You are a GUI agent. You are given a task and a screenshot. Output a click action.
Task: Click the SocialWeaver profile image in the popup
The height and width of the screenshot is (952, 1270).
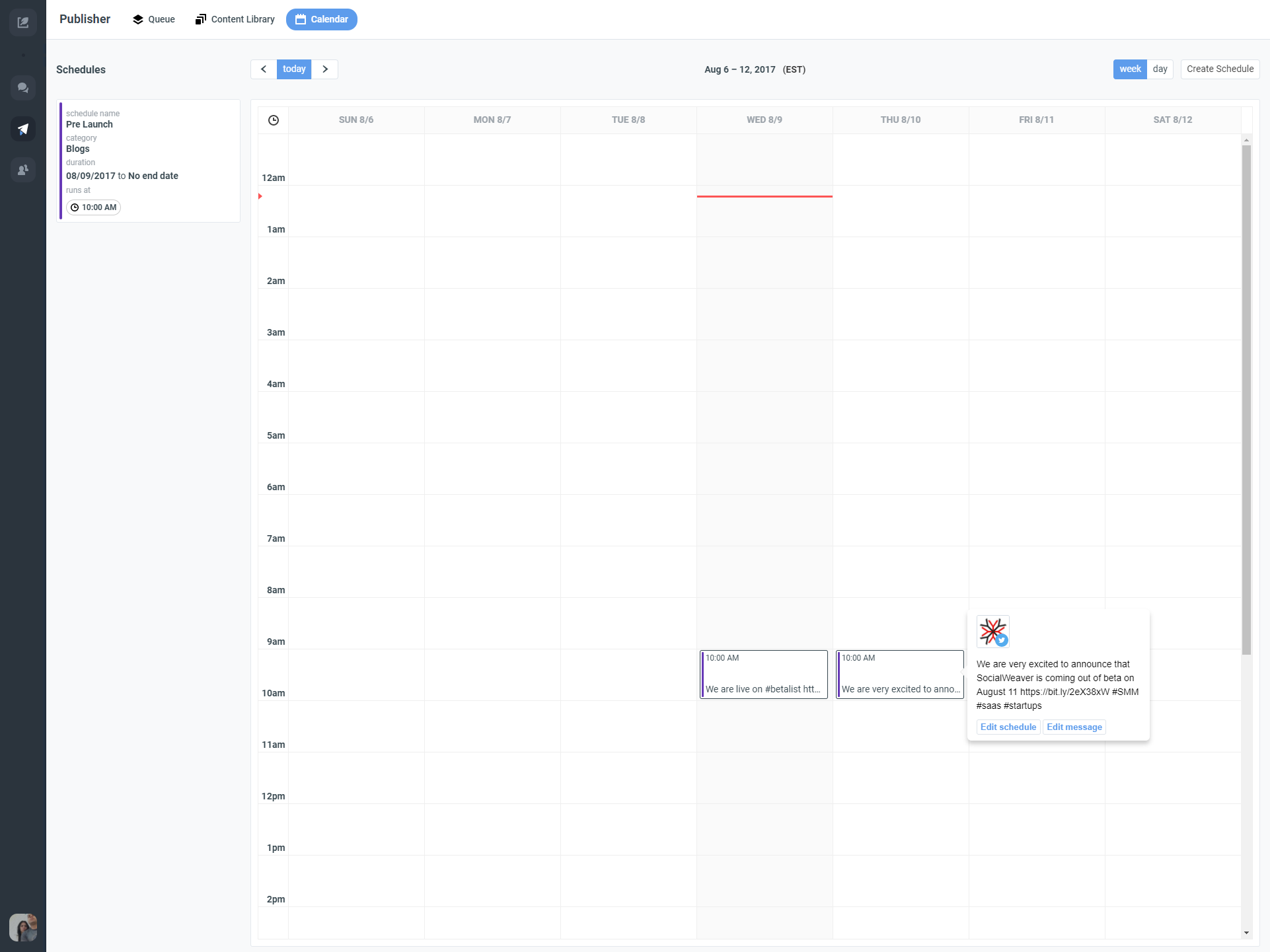[992, 632]
